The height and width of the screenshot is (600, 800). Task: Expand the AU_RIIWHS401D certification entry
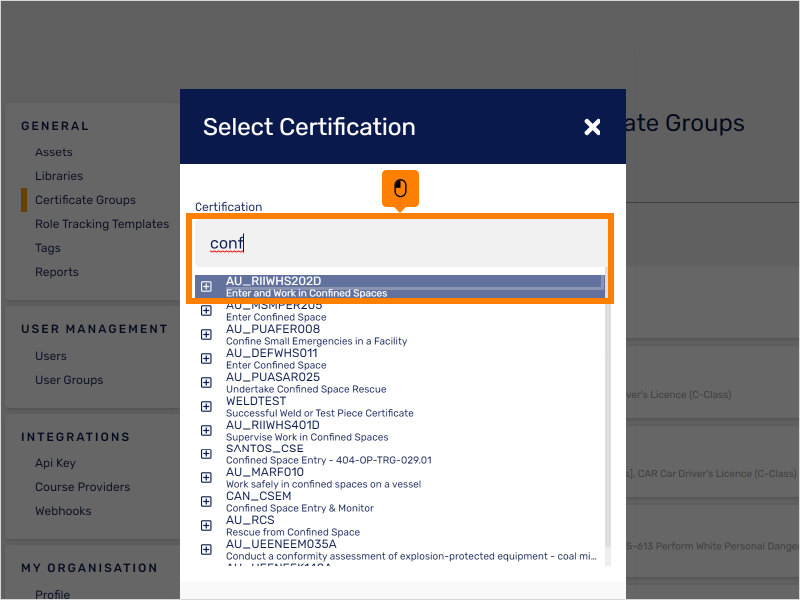[x=206, y=430]
